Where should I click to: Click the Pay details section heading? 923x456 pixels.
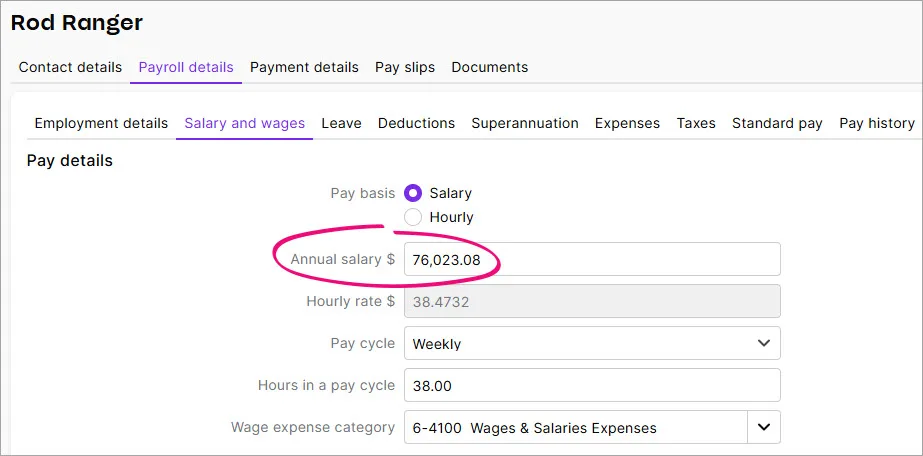tap(69, 161)
